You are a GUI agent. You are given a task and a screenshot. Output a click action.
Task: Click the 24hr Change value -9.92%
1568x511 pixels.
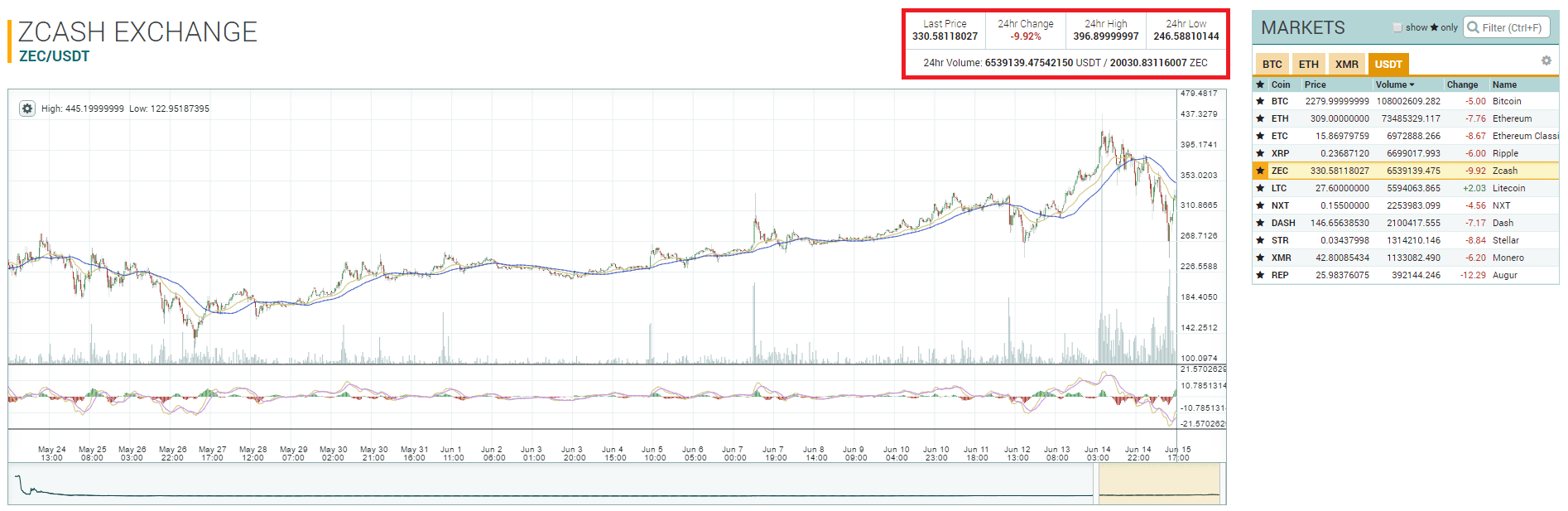1026,36
